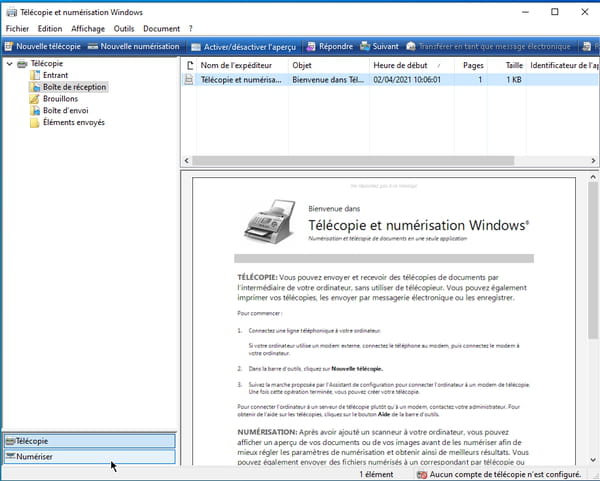Viewport: 600px width, 481px height.
Task: Click the Boîte de réception folder icon
Action: coord(35,87)
